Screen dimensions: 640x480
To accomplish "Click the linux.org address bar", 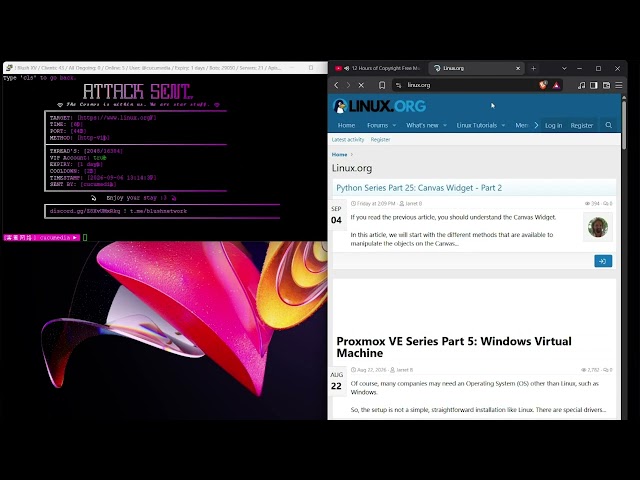I will click(471, 85).
